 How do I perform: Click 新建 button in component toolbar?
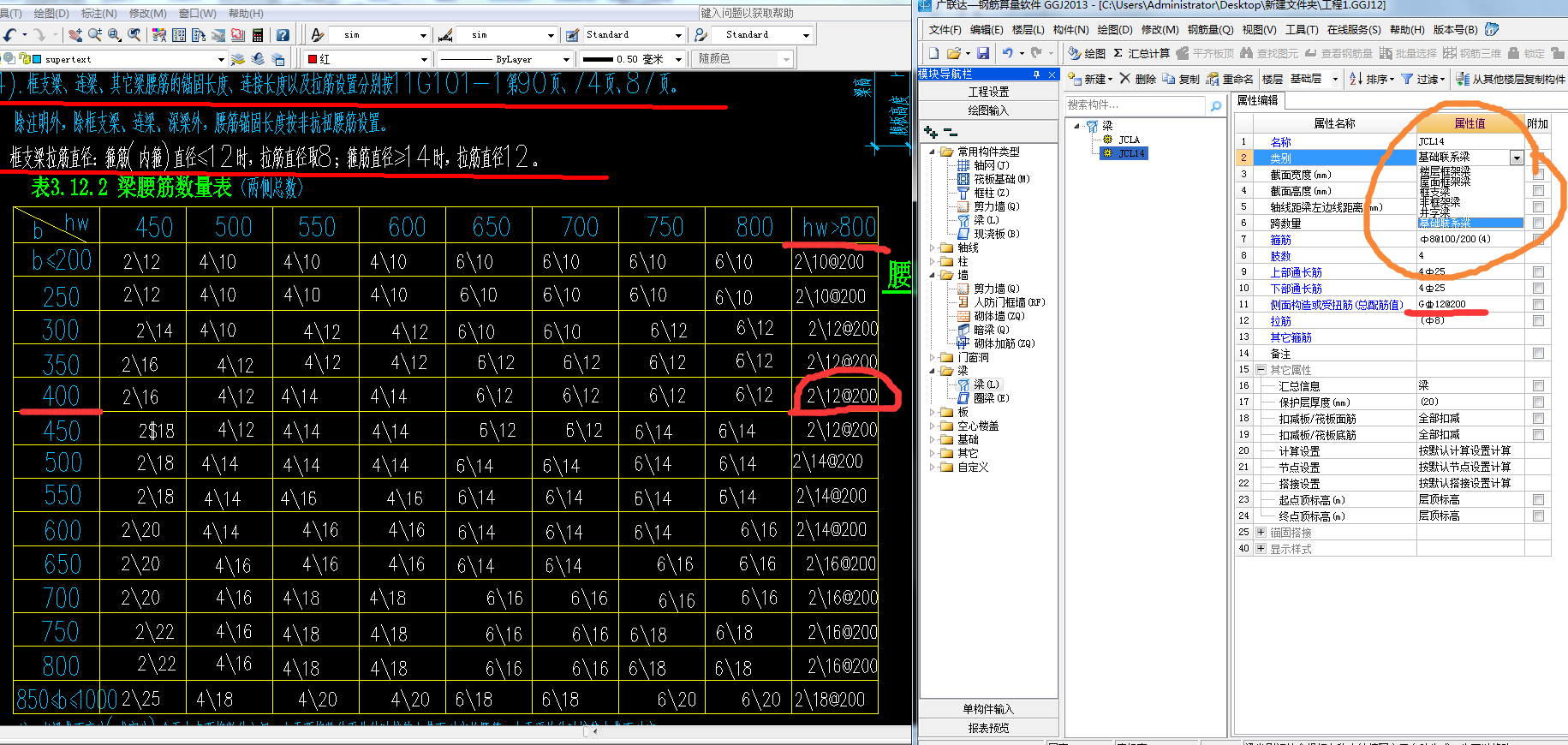pos(1091,79)
